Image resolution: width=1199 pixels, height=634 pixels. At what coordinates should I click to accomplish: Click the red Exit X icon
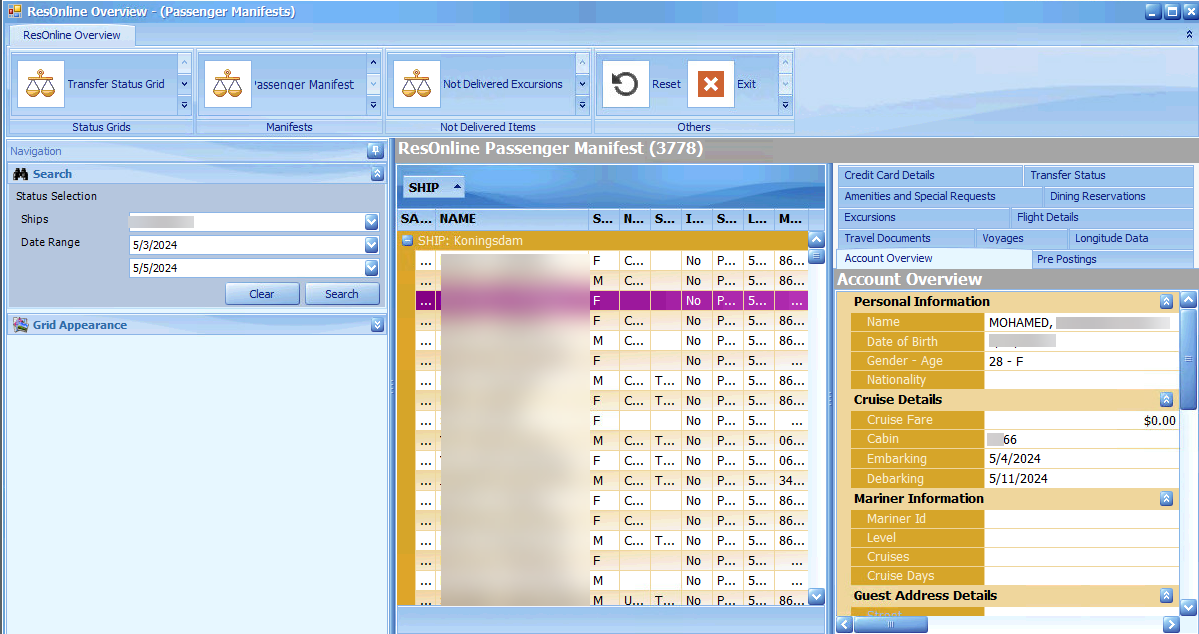click(711, 84)
